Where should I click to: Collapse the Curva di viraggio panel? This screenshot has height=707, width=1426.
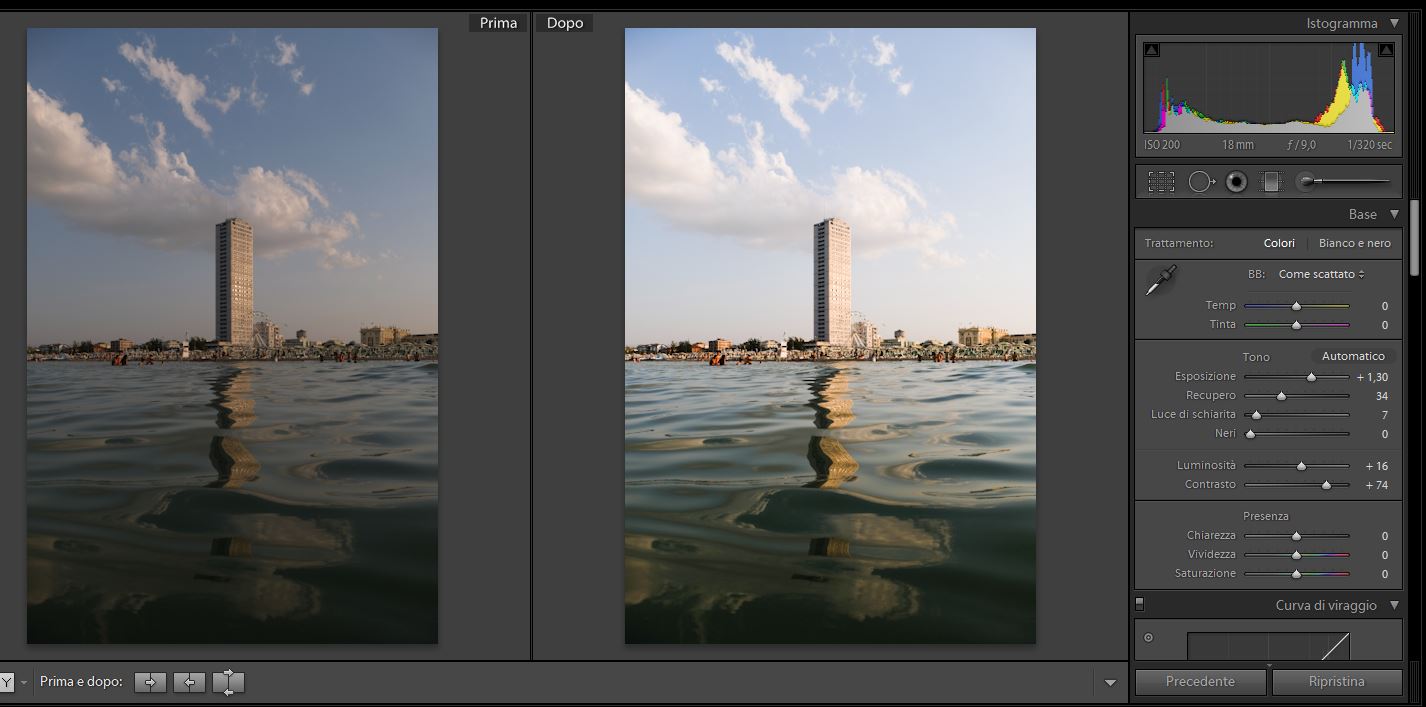(x=1394, y=605)
